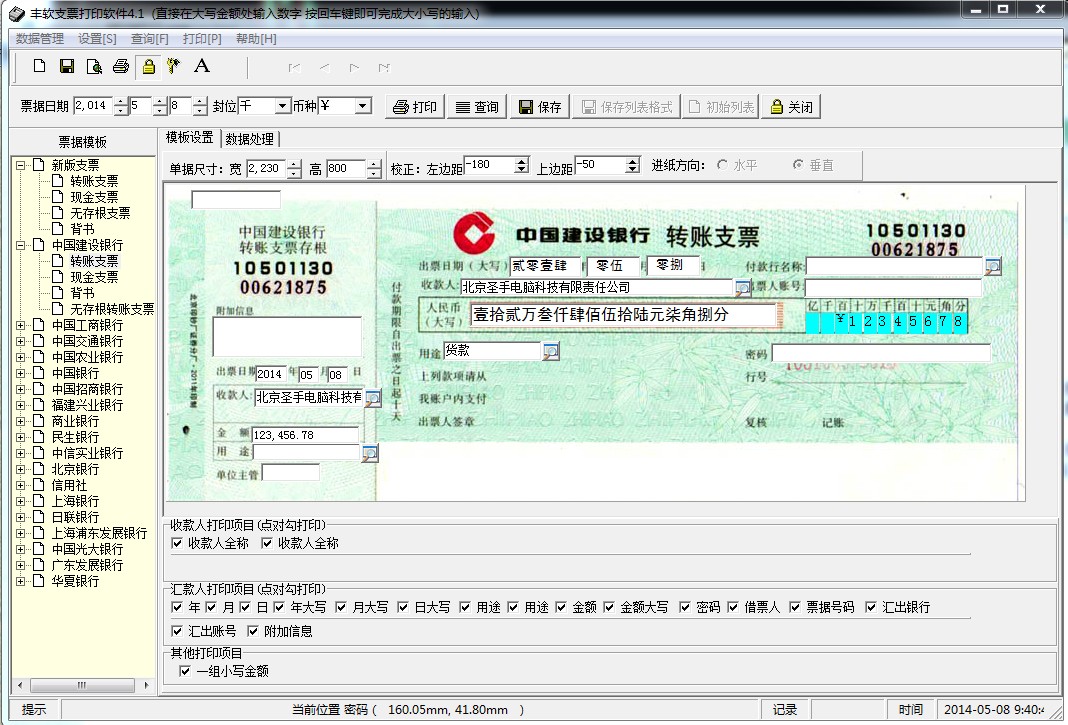Collapse the 新版支票 tree node
This screenshot has width=1068, height=725.
(20, 165)
